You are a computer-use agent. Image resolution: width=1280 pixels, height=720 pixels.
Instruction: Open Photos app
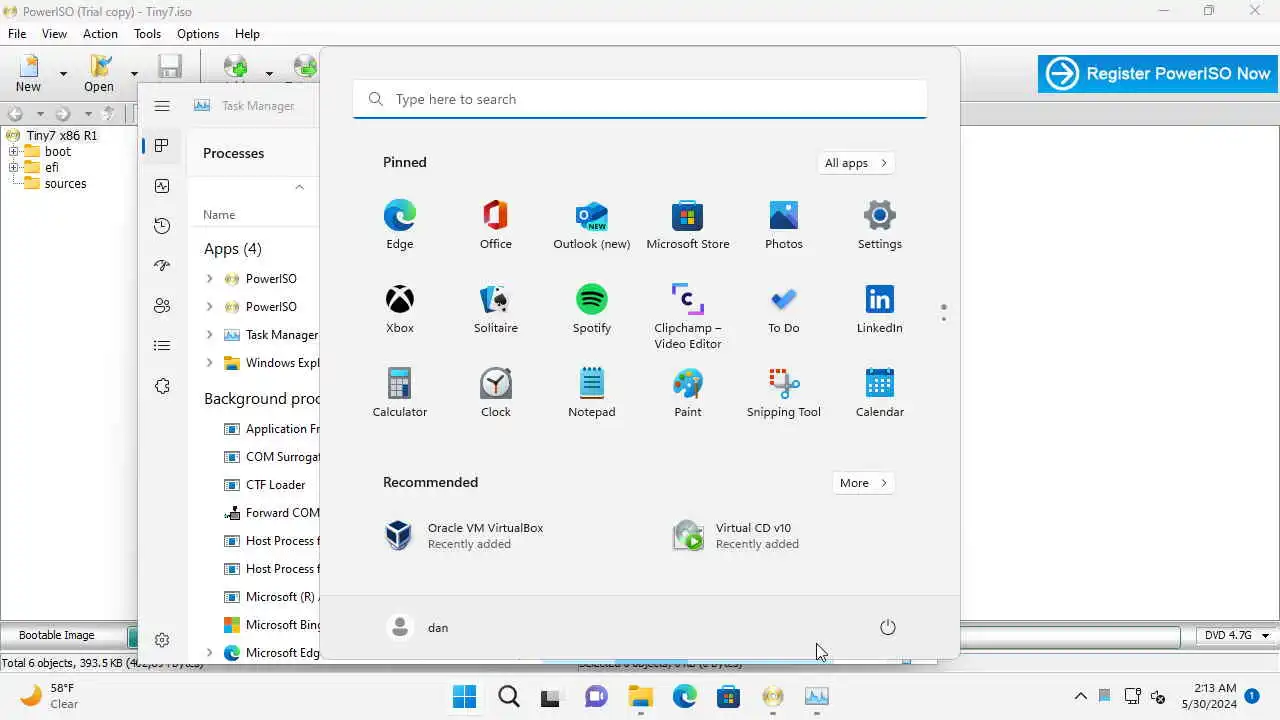point(783,225)
